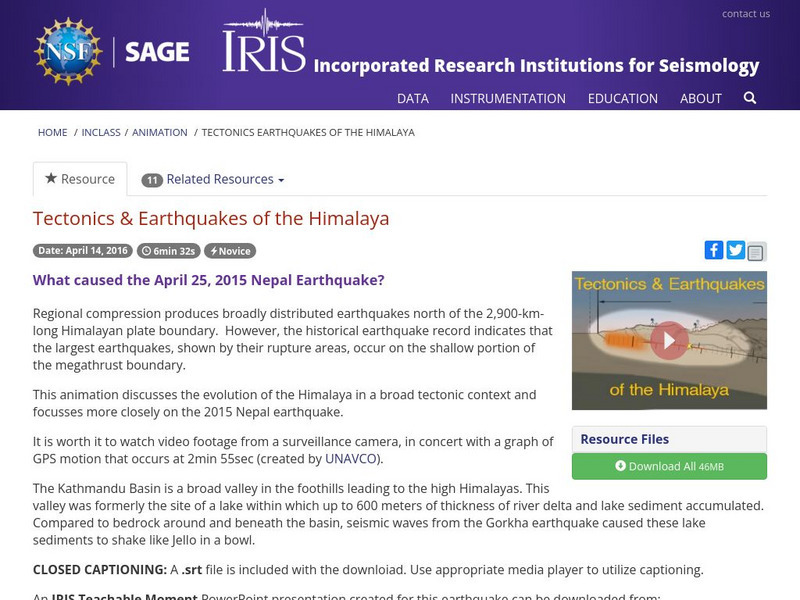The image size is (800, 600).
Task: Switch to the Resource tab
Action: click(x=80, y=179)
